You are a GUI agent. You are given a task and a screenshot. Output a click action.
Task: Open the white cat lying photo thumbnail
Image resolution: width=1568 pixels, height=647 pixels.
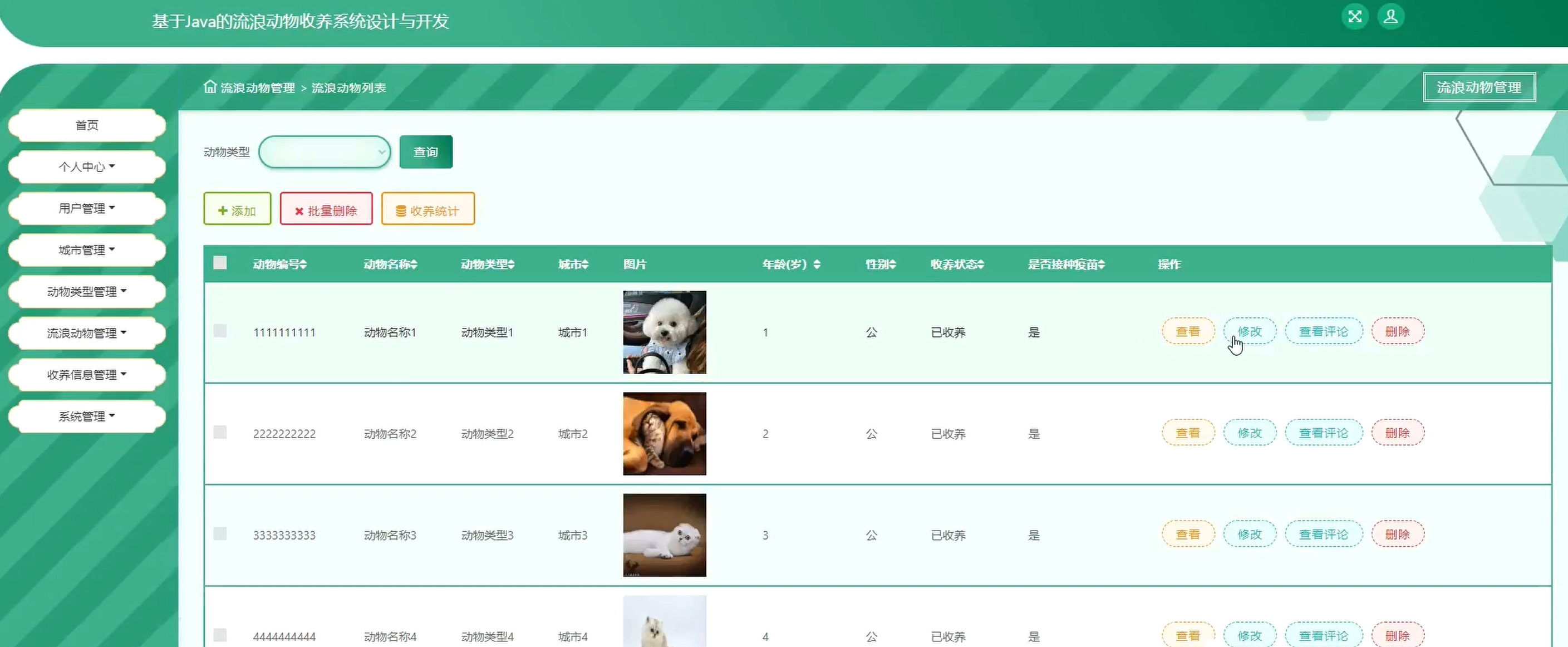click(x=664, y=535)
